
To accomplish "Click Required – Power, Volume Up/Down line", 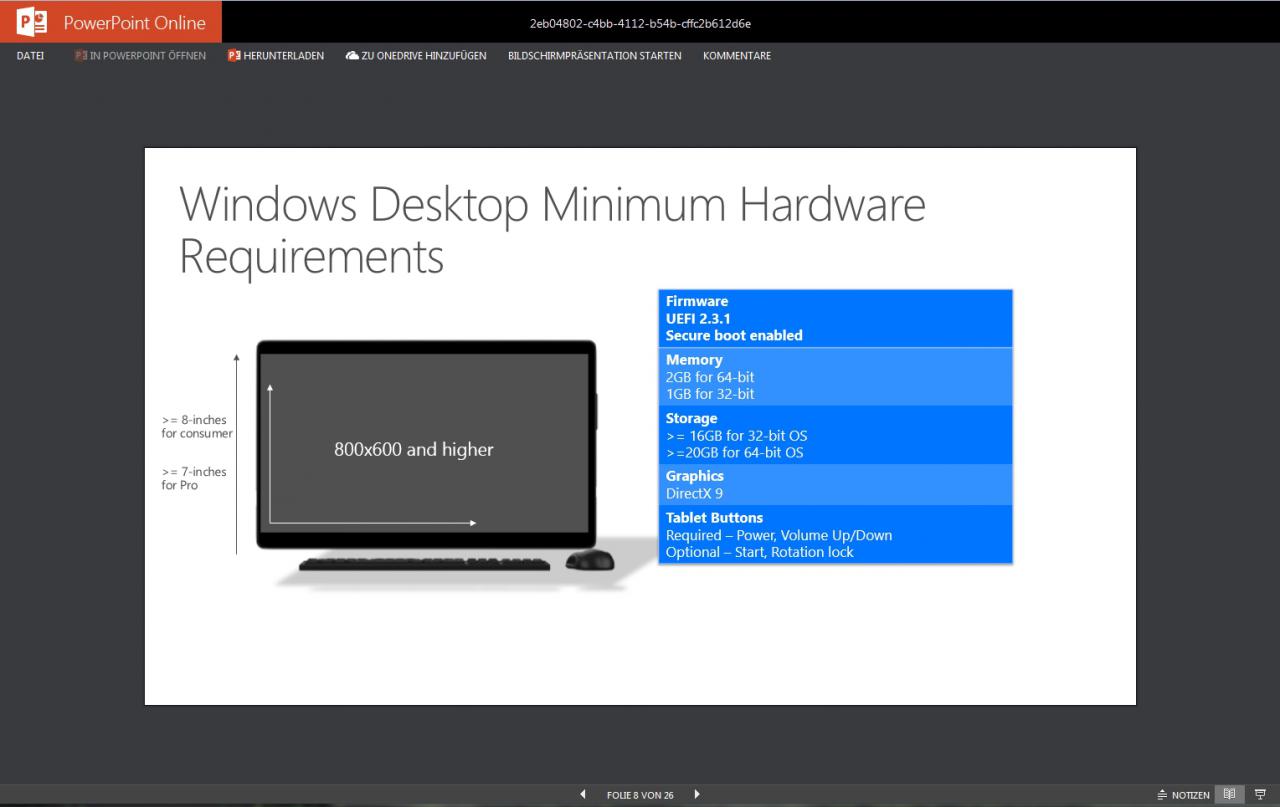I will (779, 535).
